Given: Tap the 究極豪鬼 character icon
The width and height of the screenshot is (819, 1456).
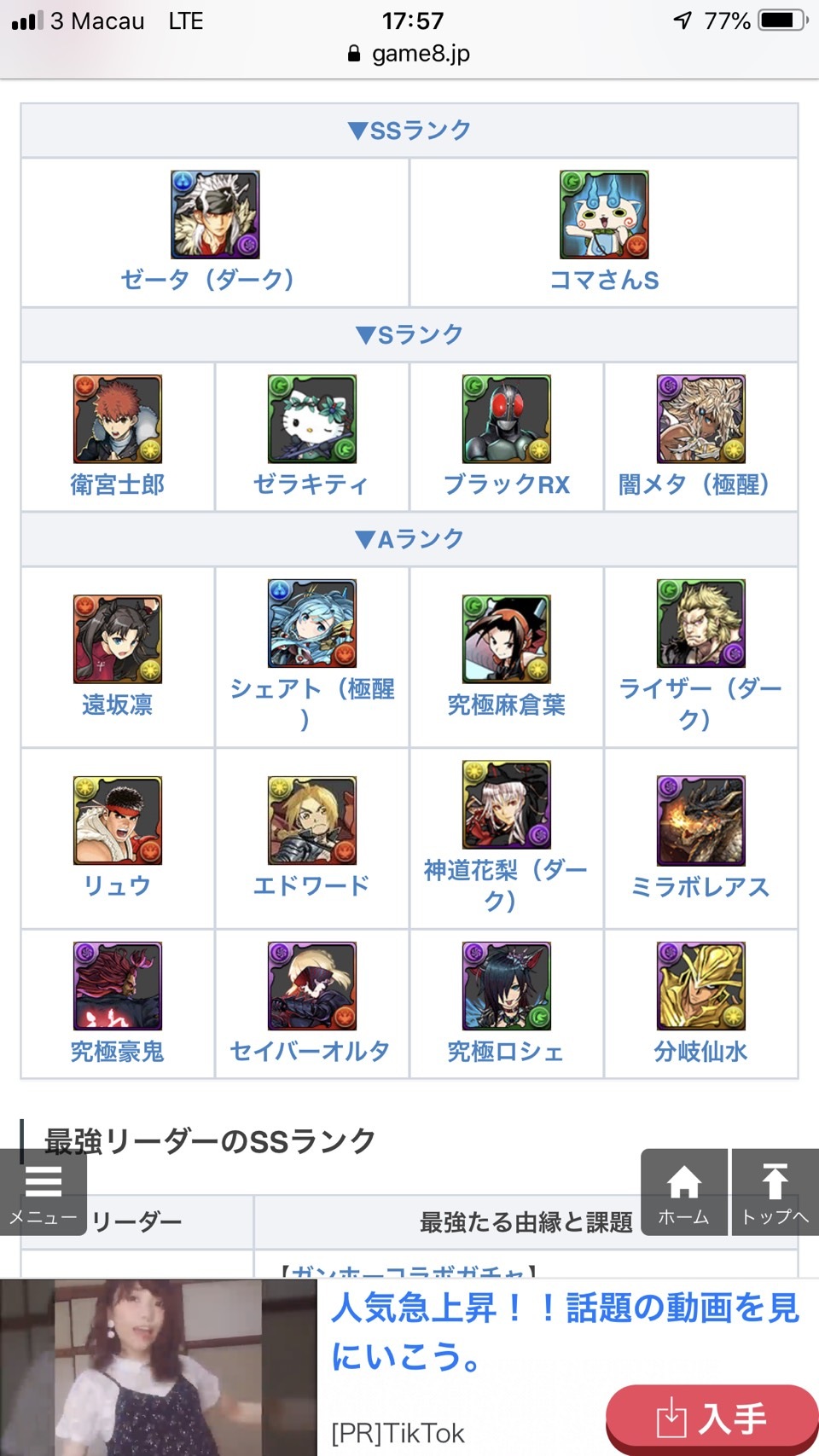Looking at the screenshot, I should pos(118,986).
